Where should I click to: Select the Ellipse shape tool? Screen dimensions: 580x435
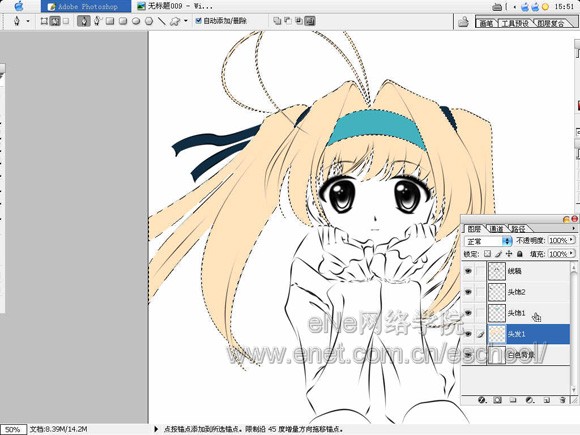[136, 21]
